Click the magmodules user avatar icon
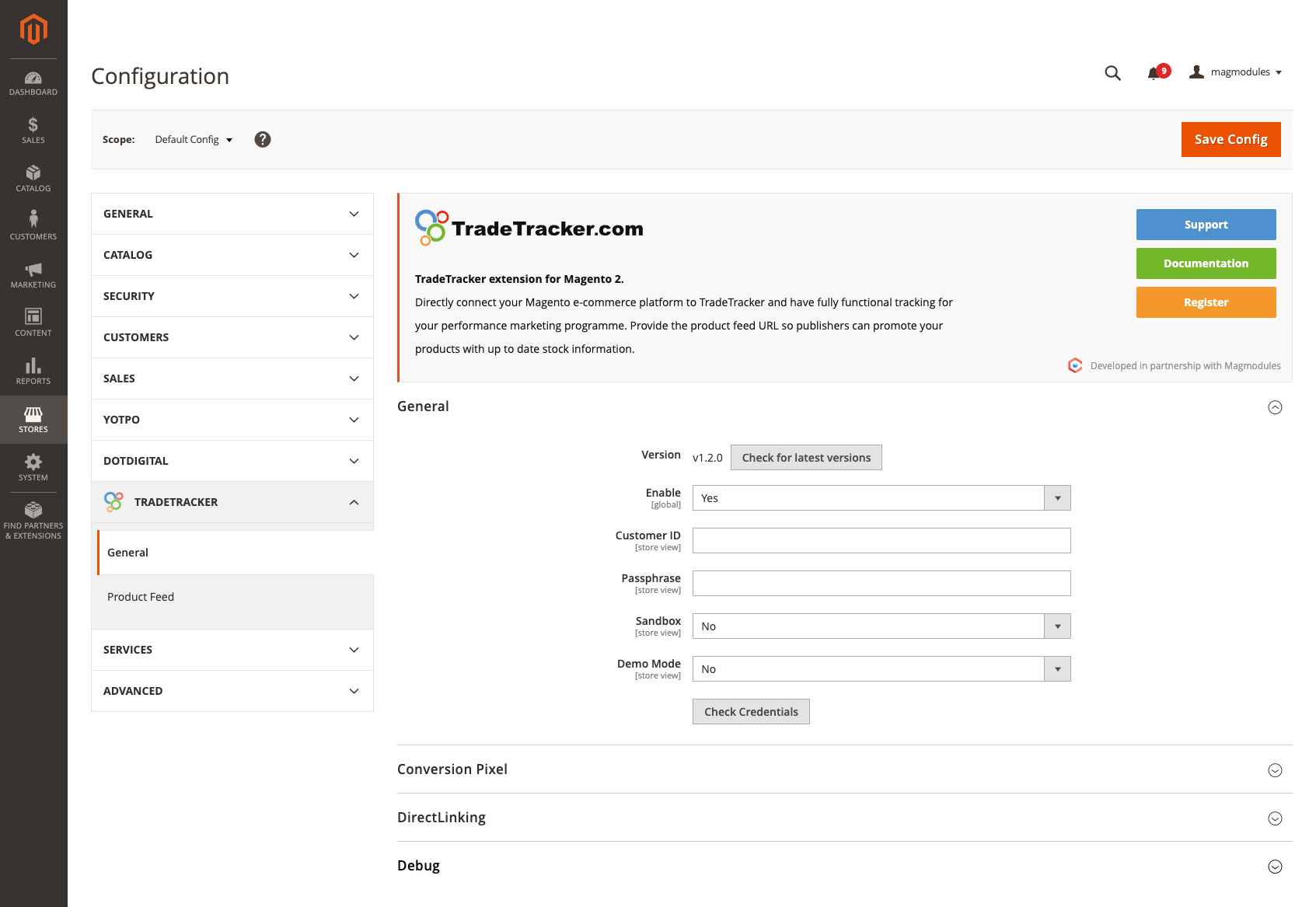 (1196, 72)
